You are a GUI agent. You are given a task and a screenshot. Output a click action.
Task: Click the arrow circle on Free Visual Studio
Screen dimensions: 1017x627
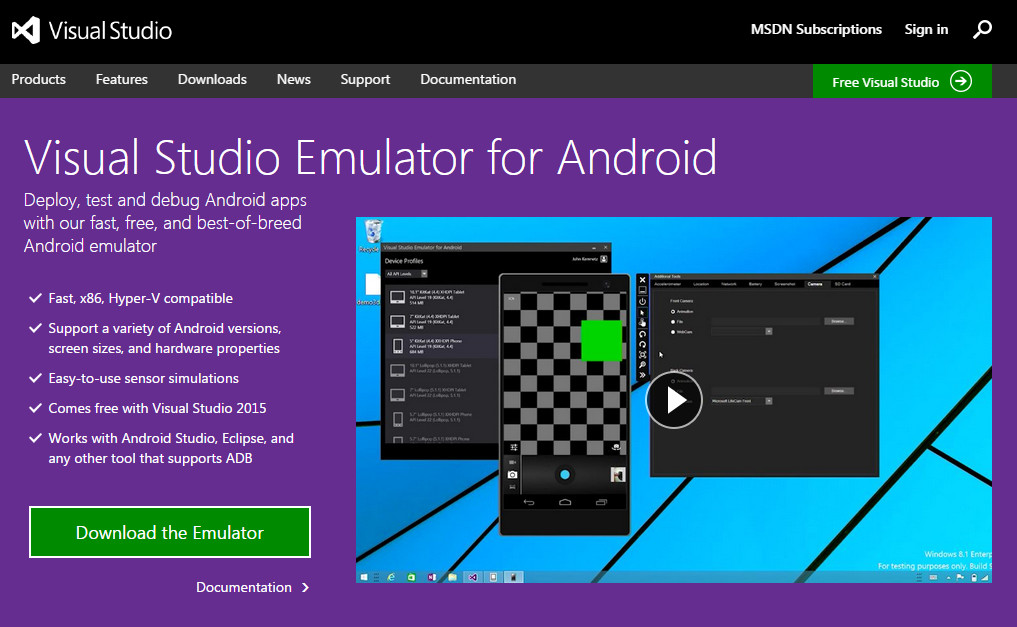coord(961,82)
